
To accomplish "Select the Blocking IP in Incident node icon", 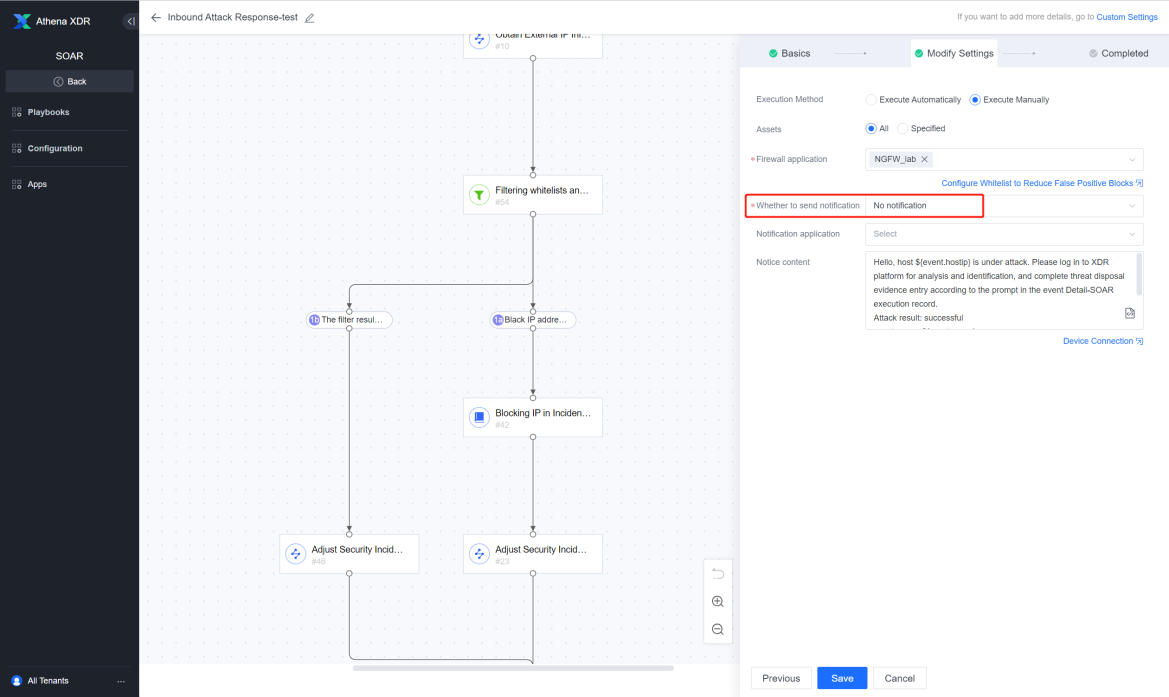I will [479, 417].
